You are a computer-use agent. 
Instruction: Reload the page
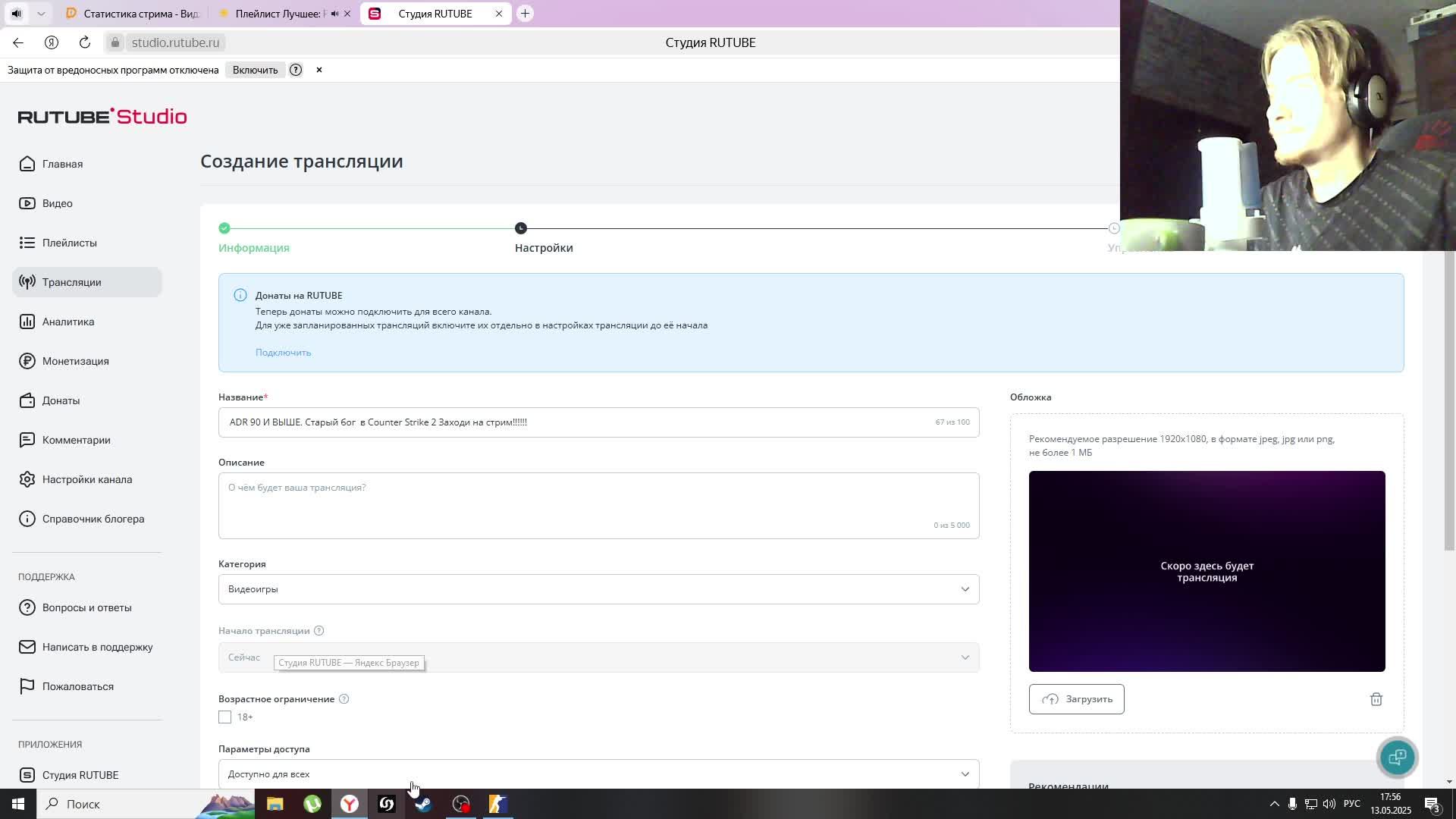coord(85,42)
